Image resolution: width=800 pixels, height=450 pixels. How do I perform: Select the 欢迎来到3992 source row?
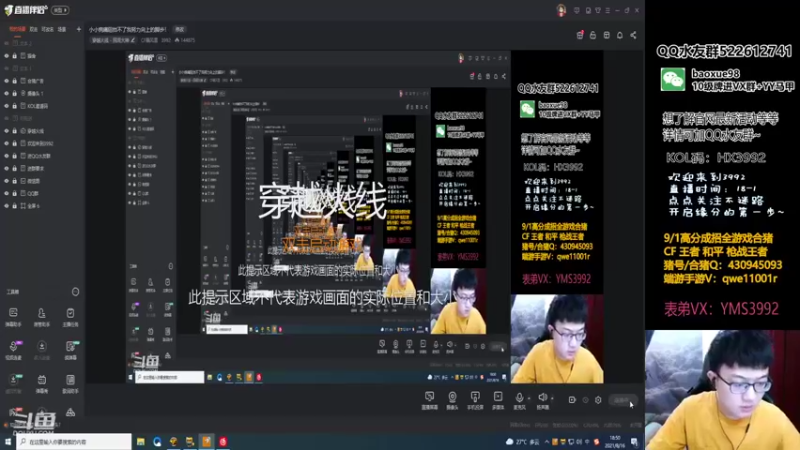pyautogui.click(x=42, y=143)
